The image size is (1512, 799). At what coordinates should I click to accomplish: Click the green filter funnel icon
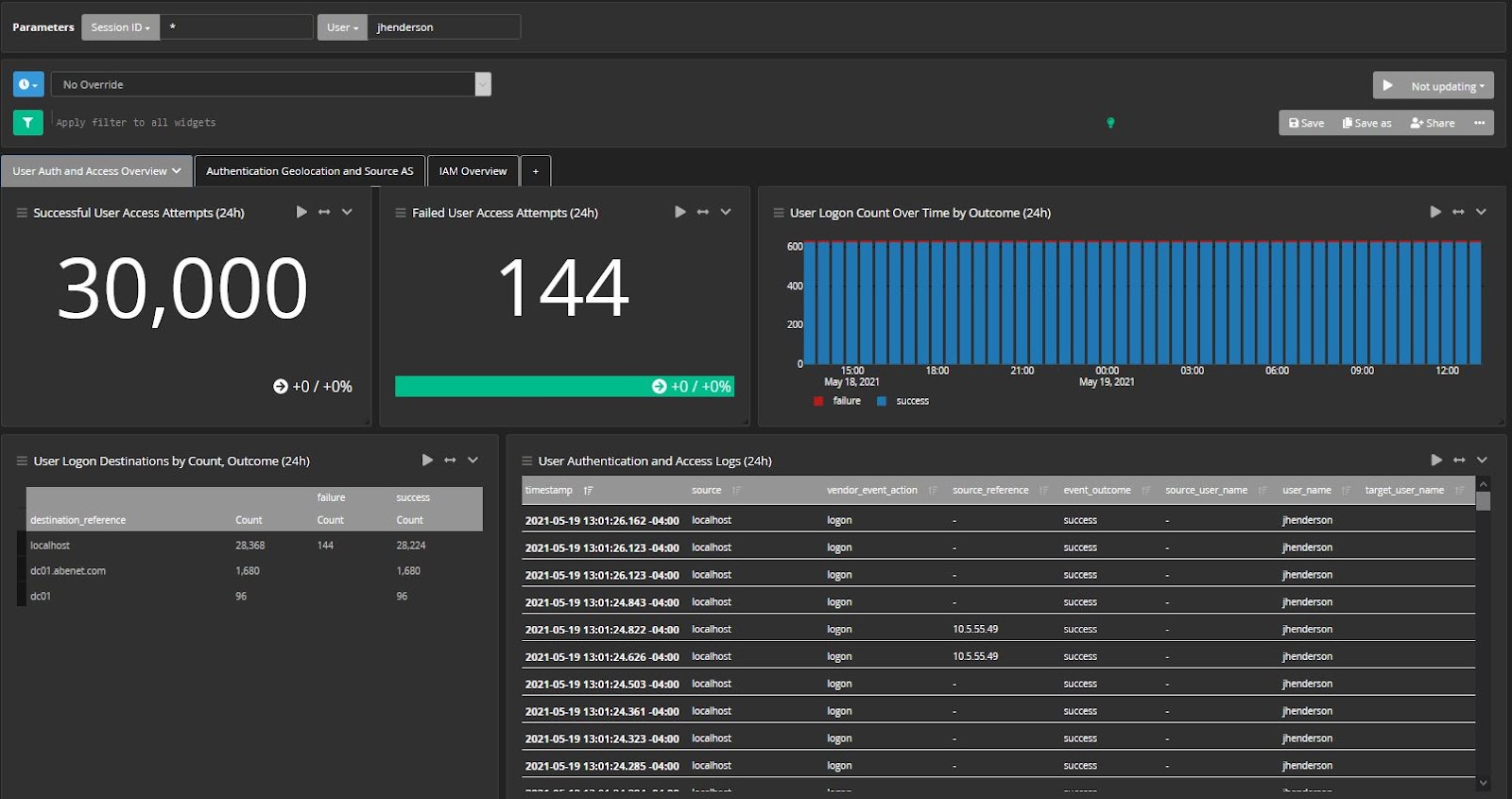tap(27, 122)
